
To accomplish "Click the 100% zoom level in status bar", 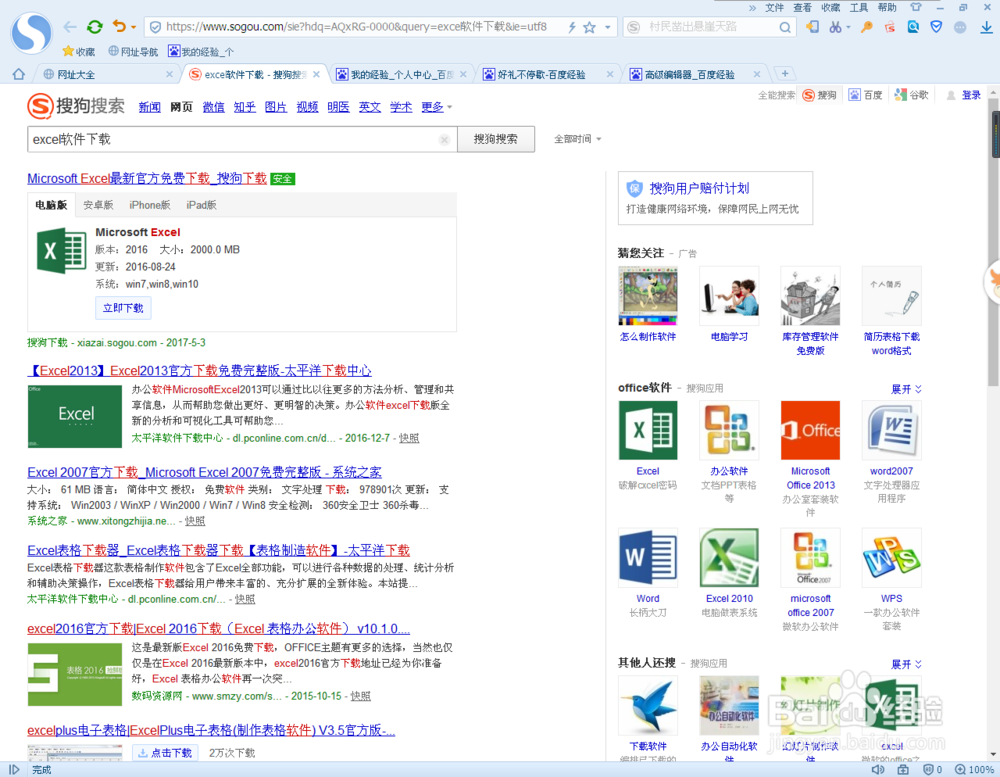I will pos(974,769).
